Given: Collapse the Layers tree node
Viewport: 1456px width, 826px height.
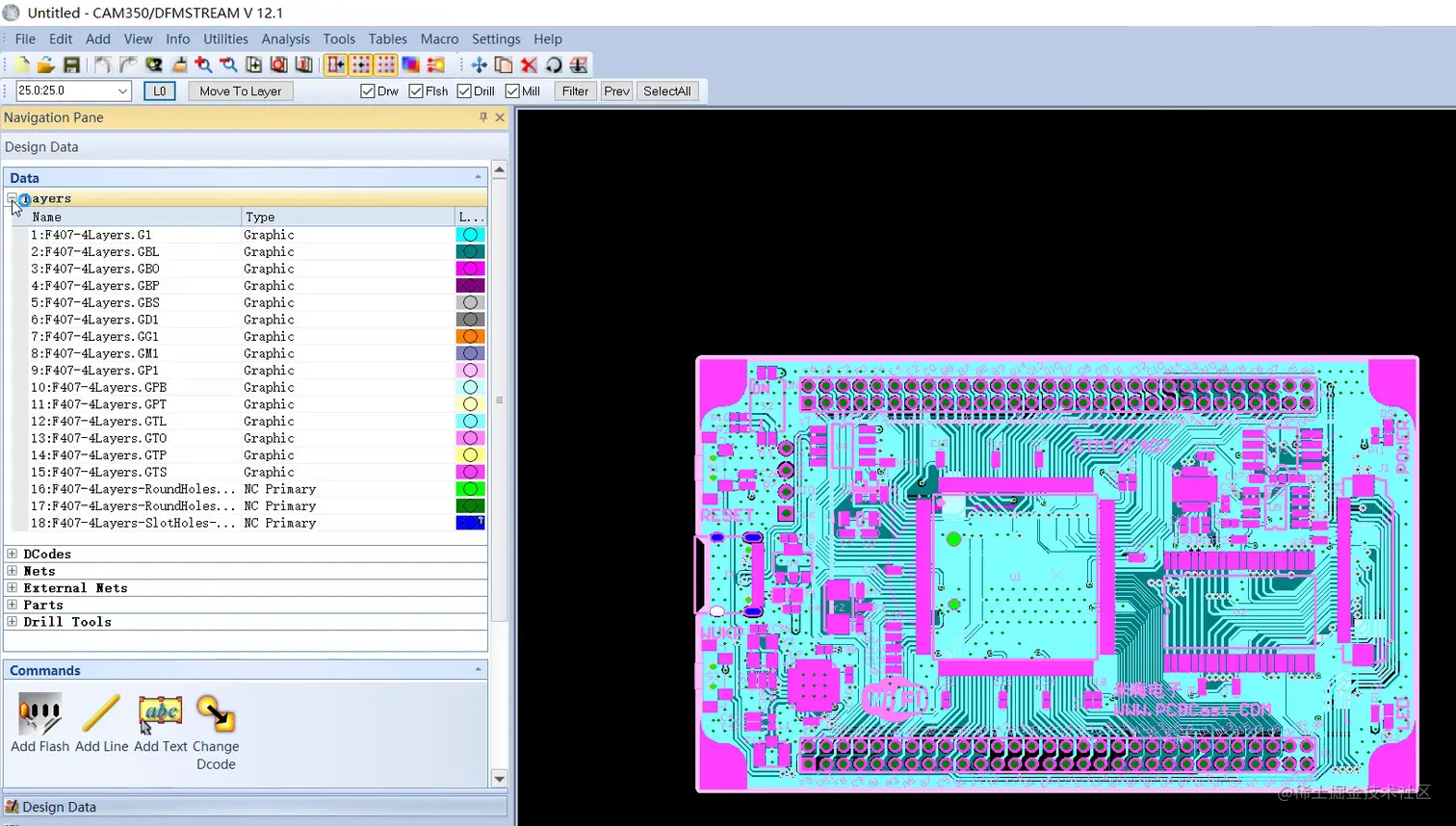Looking at the screenshot, I should [13, 199].
